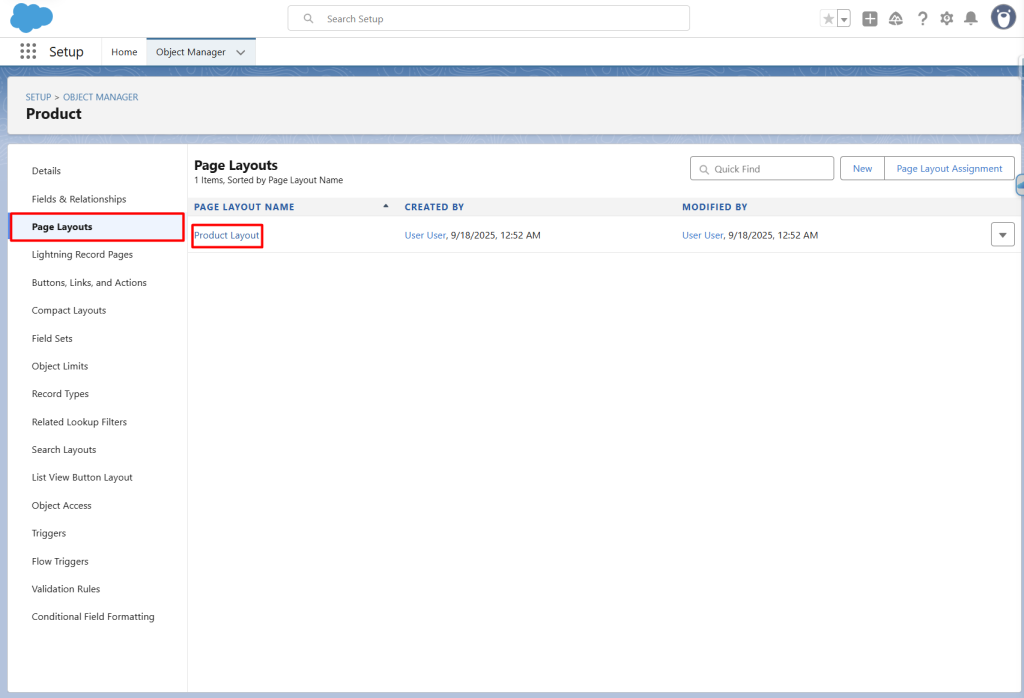Open the Global Actions plus icon
This screenshot has width=1024, height=698.
pyautogui.click(x=870, y=19)
